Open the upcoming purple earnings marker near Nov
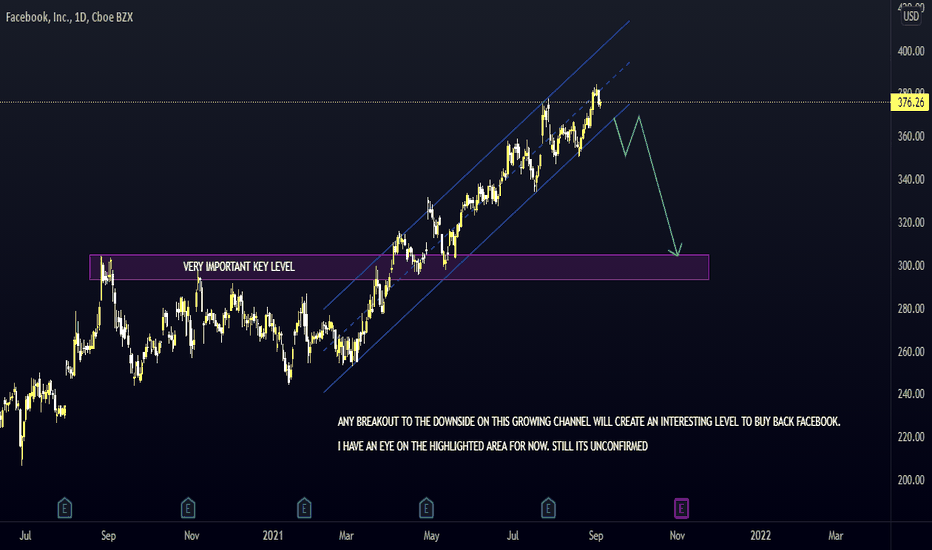The width and height of the screenshot is (932, 550). [x=681, y=508]
